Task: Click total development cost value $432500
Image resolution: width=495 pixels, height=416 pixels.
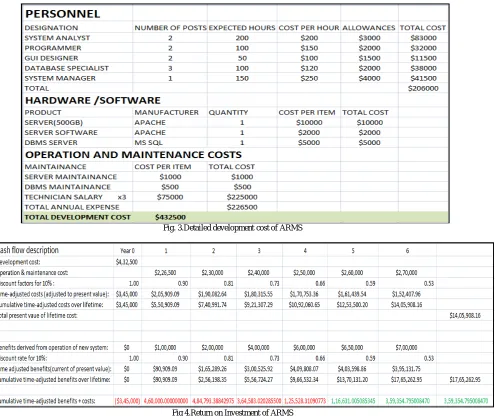Action: 170,217
